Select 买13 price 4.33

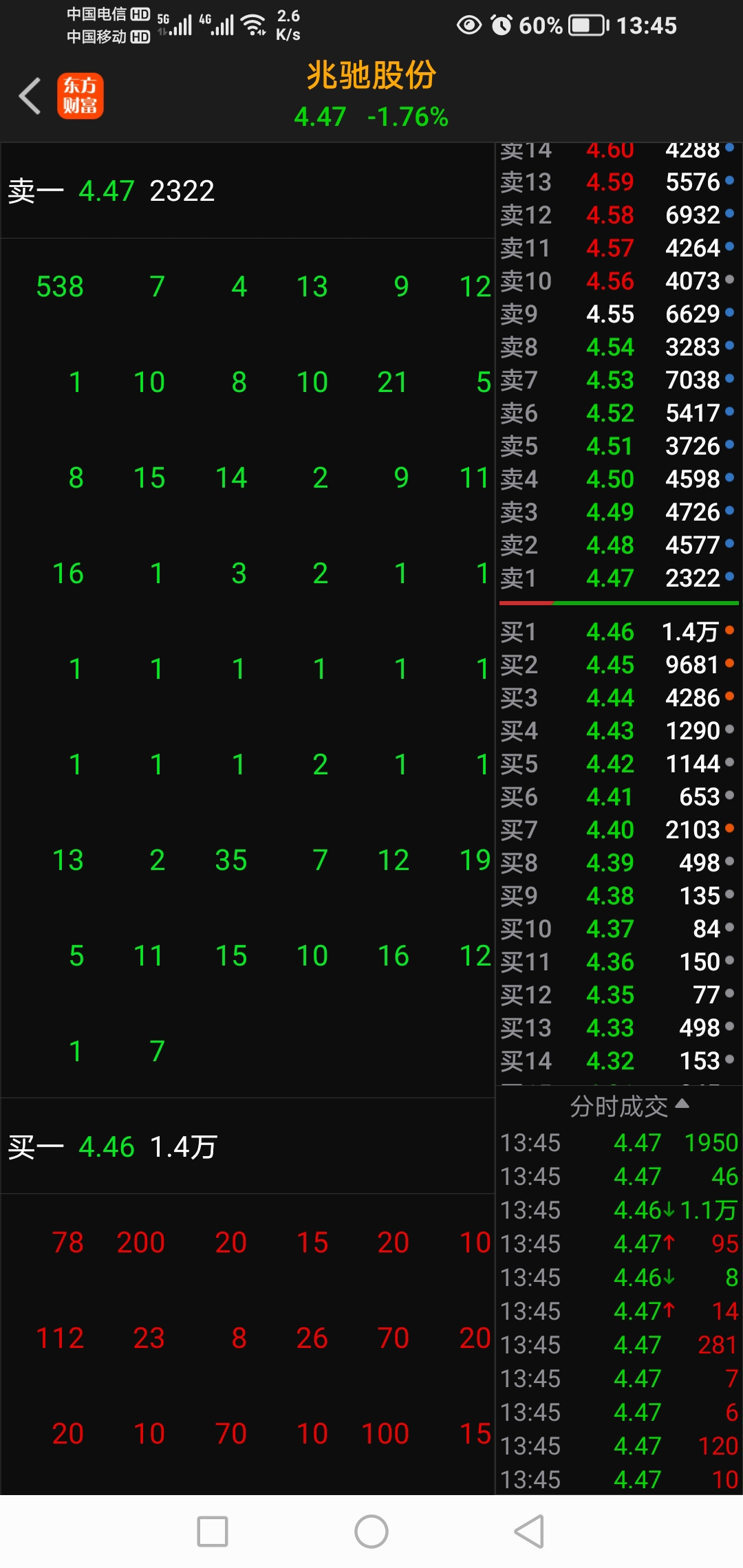click(x=610, y=1027)
